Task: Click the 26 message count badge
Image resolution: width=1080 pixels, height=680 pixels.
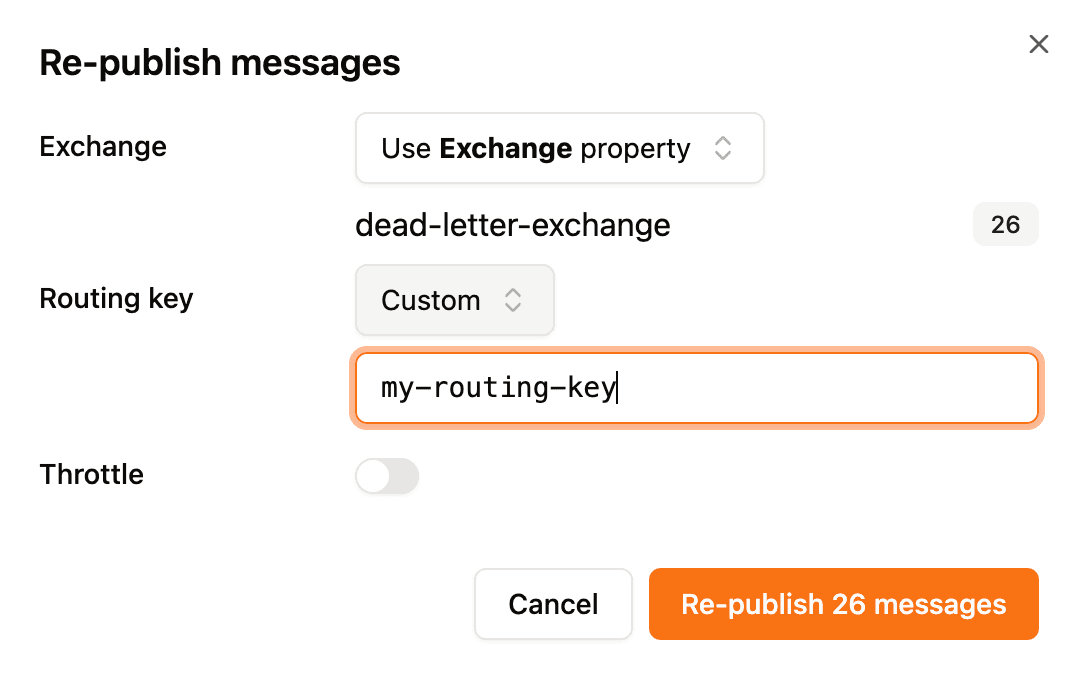Action: coord(1005,225)
